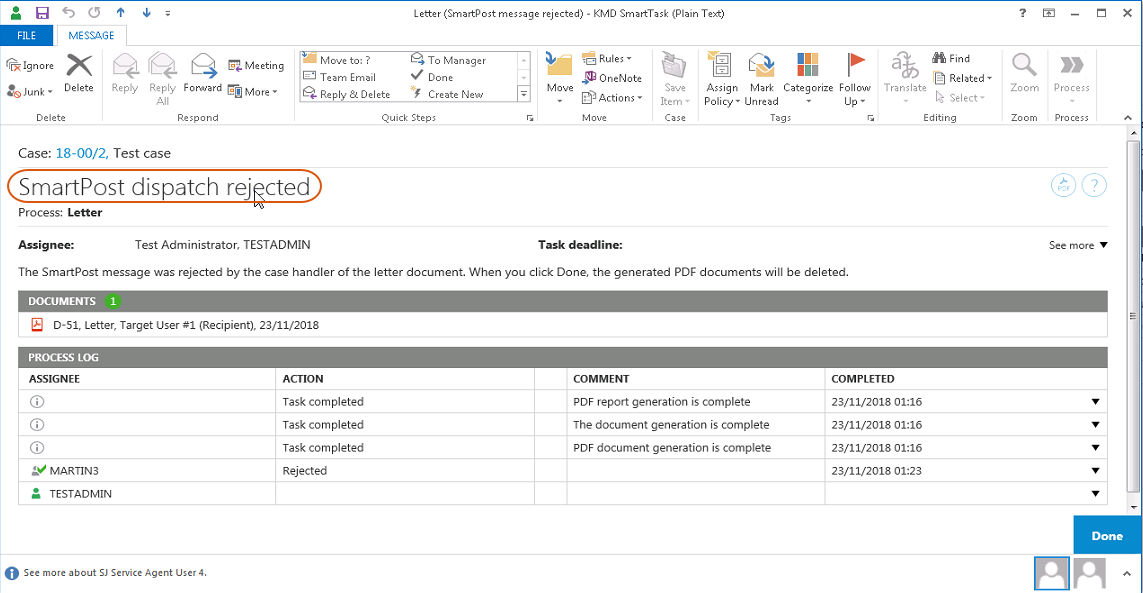The width and height of the screenshot is (1143, 593).
Task: Expand the Quick Steps gallery
Action: click(523, 94)
